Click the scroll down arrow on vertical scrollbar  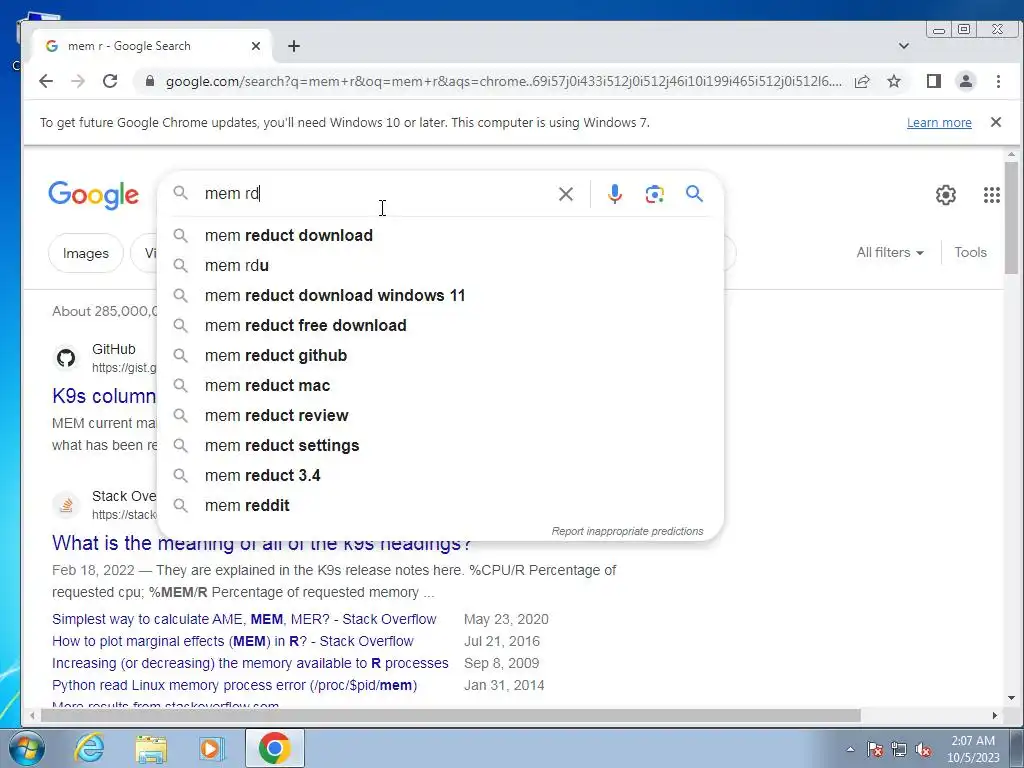click(1011, 698)
